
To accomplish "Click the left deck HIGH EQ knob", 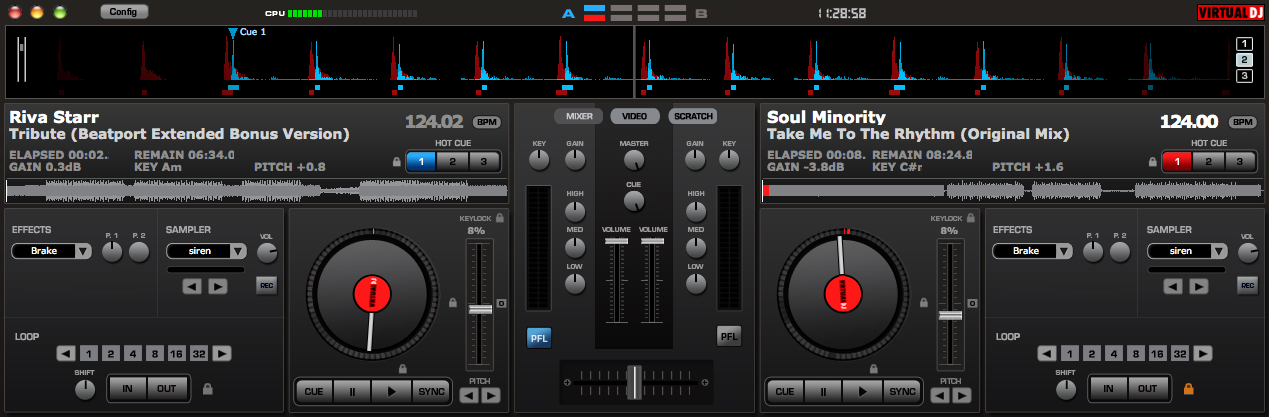I will tap(575, 211).
